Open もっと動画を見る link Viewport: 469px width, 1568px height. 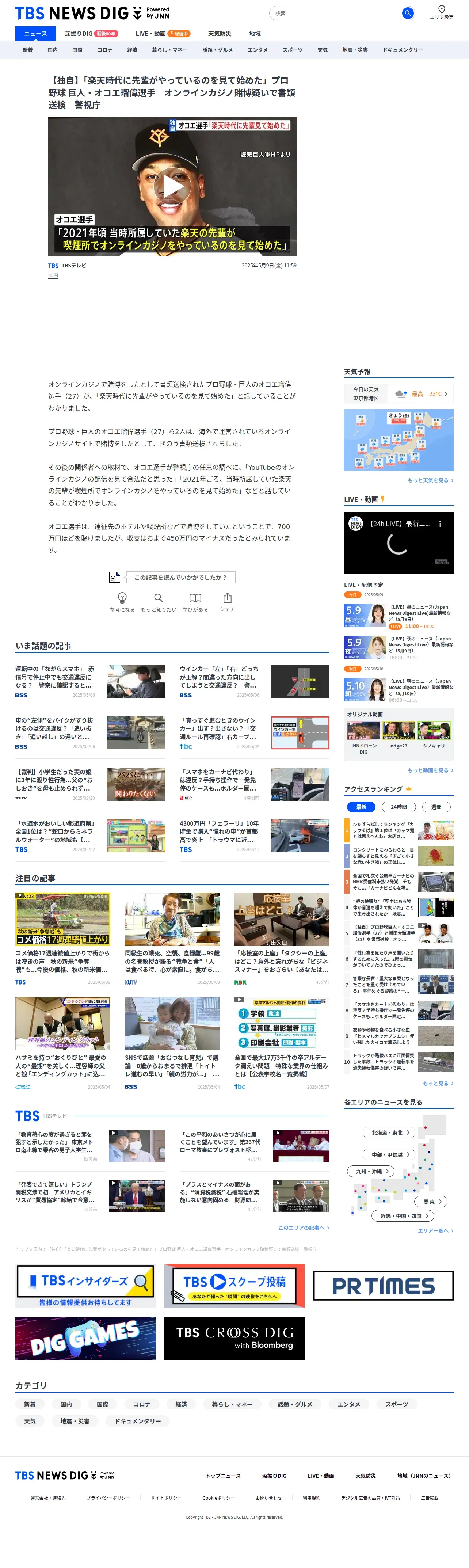click(x=430, y=770)
